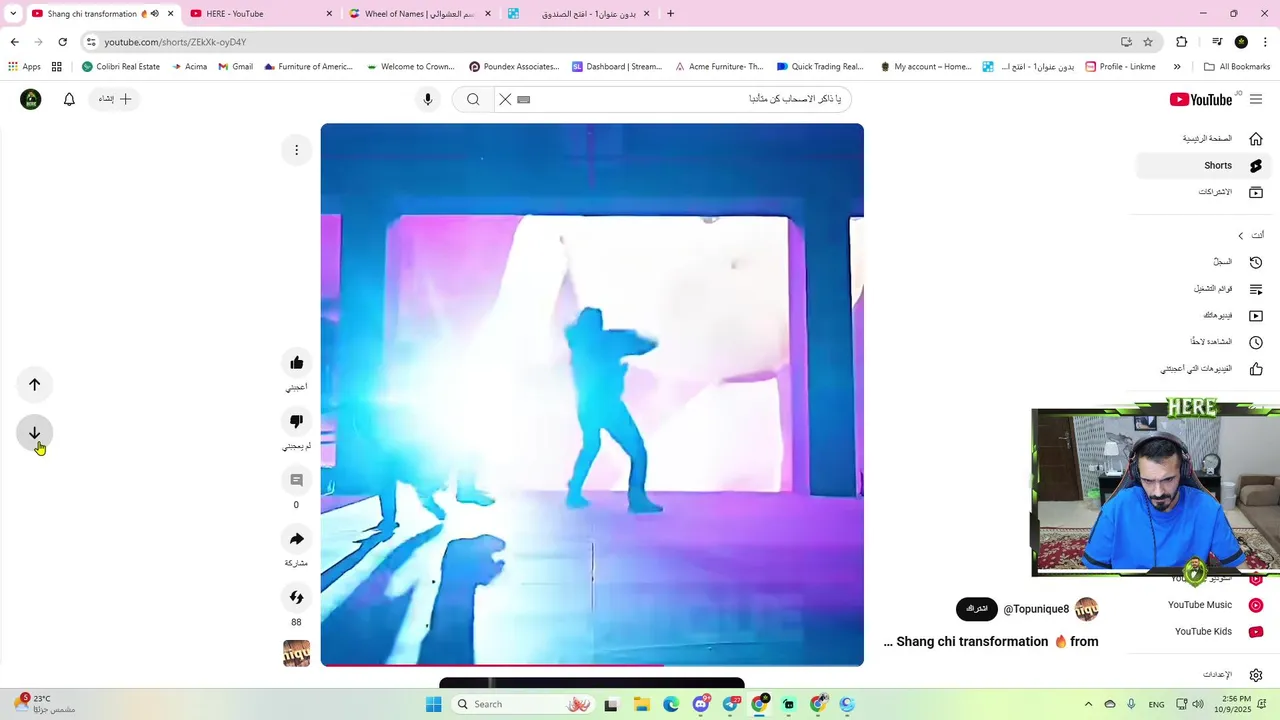Collapse the 'You' section chevron in the sidebar

pyautogui.click(x=1241, y=236)
